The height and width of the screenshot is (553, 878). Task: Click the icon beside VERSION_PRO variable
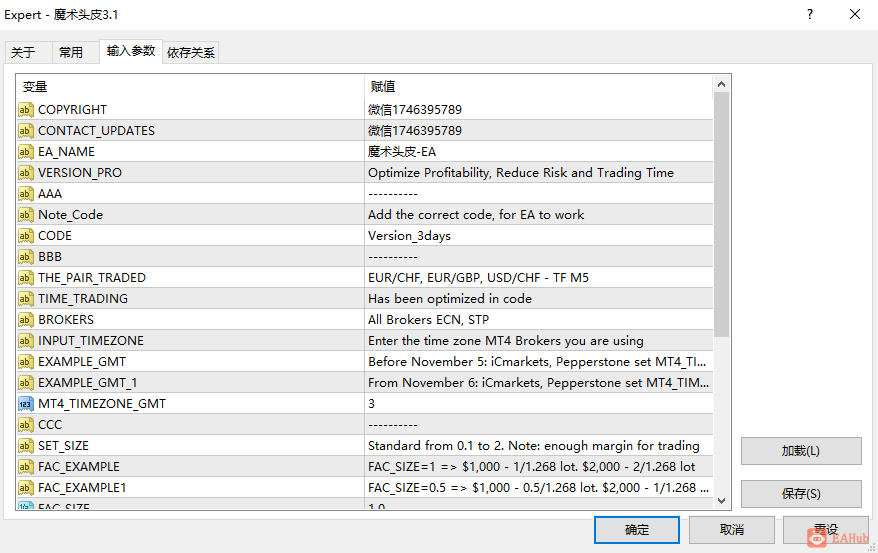click(26, 173)
